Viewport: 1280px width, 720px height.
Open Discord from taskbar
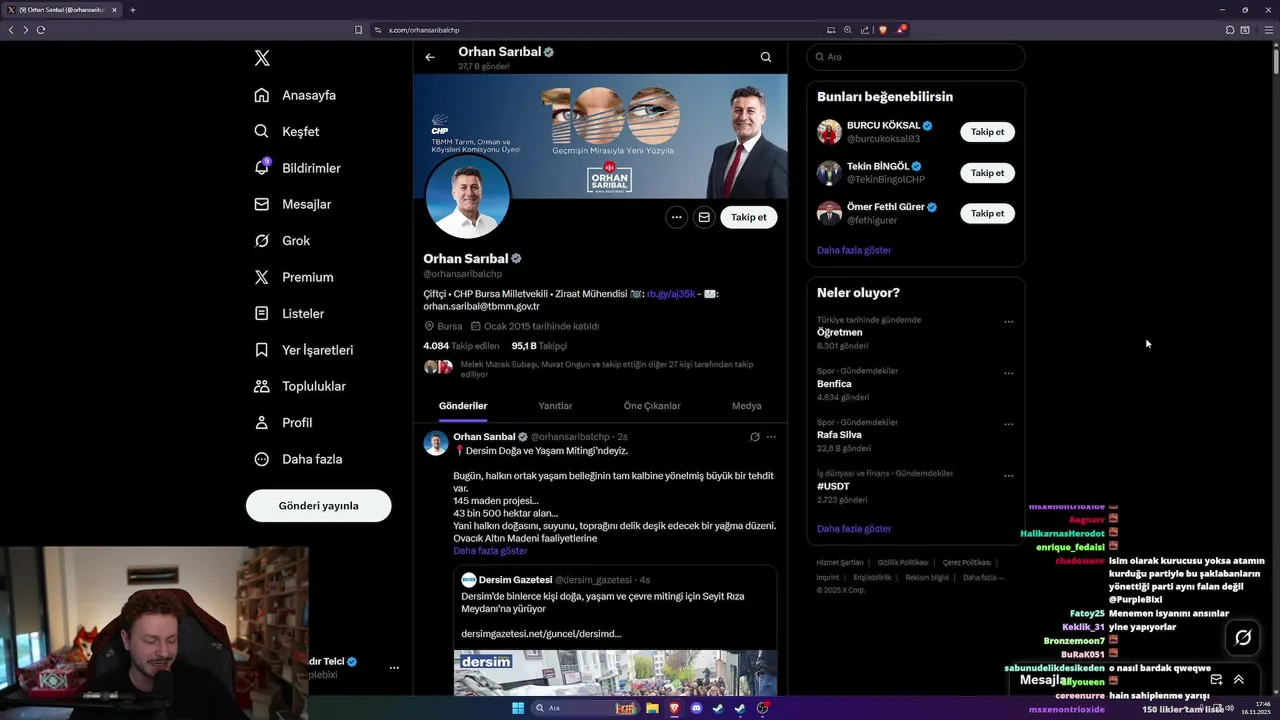pos(696,708)
